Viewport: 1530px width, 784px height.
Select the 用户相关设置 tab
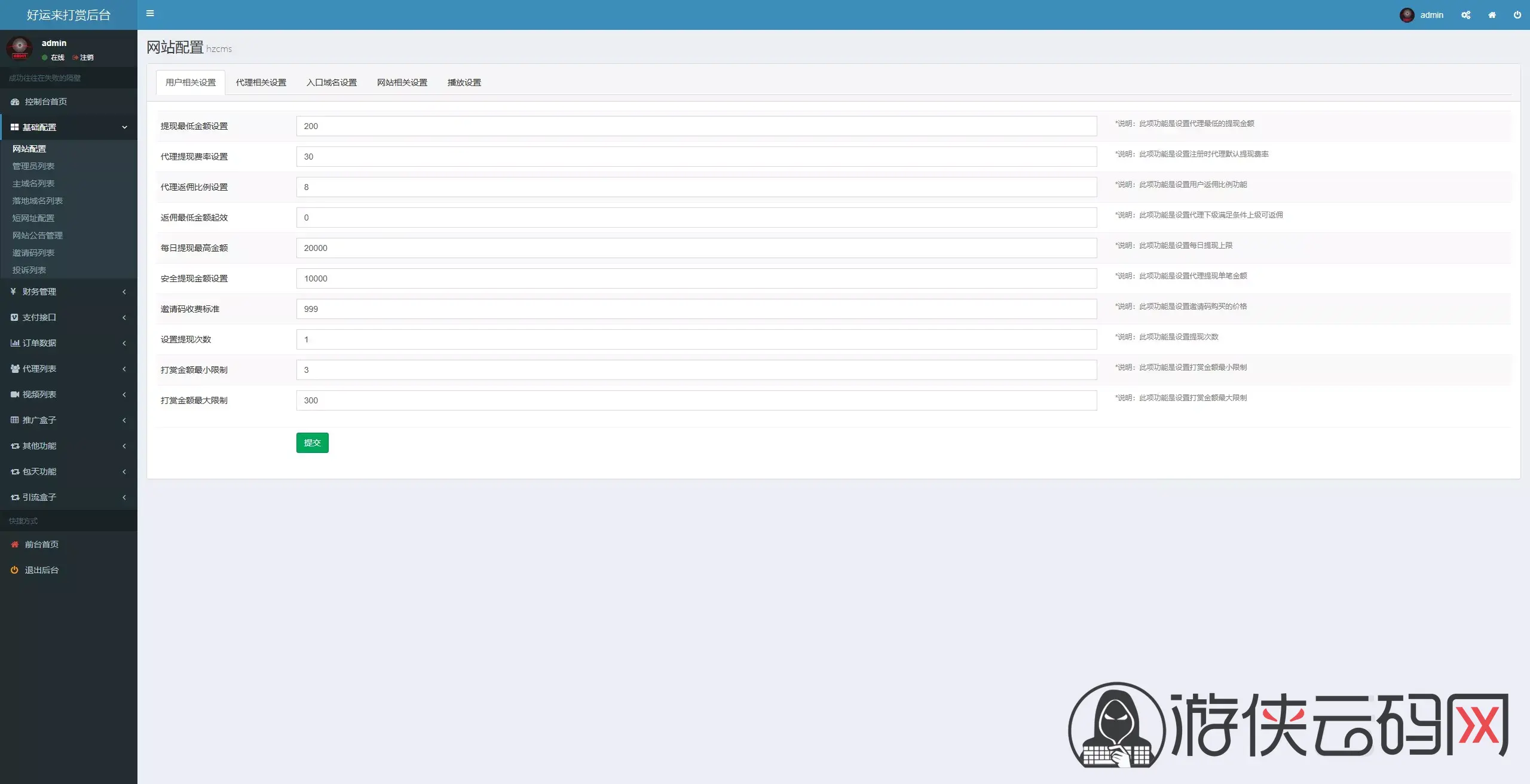point(191,82)
